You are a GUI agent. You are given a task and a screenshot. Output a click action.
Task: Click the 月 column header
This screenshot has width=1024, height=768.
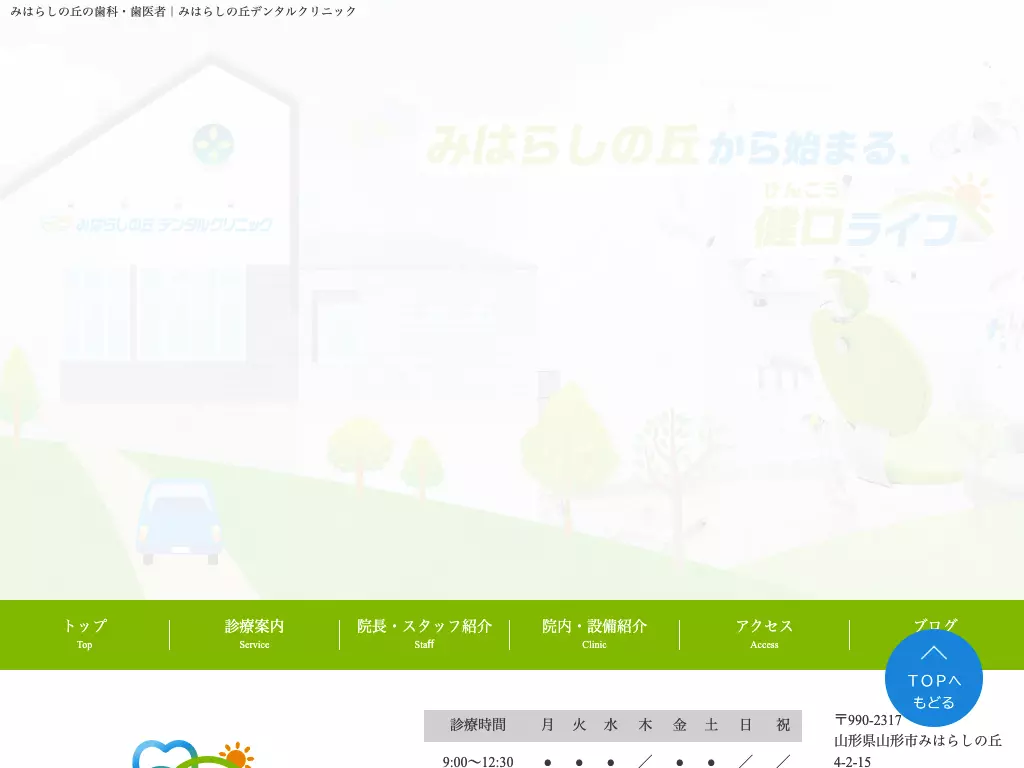547,725
